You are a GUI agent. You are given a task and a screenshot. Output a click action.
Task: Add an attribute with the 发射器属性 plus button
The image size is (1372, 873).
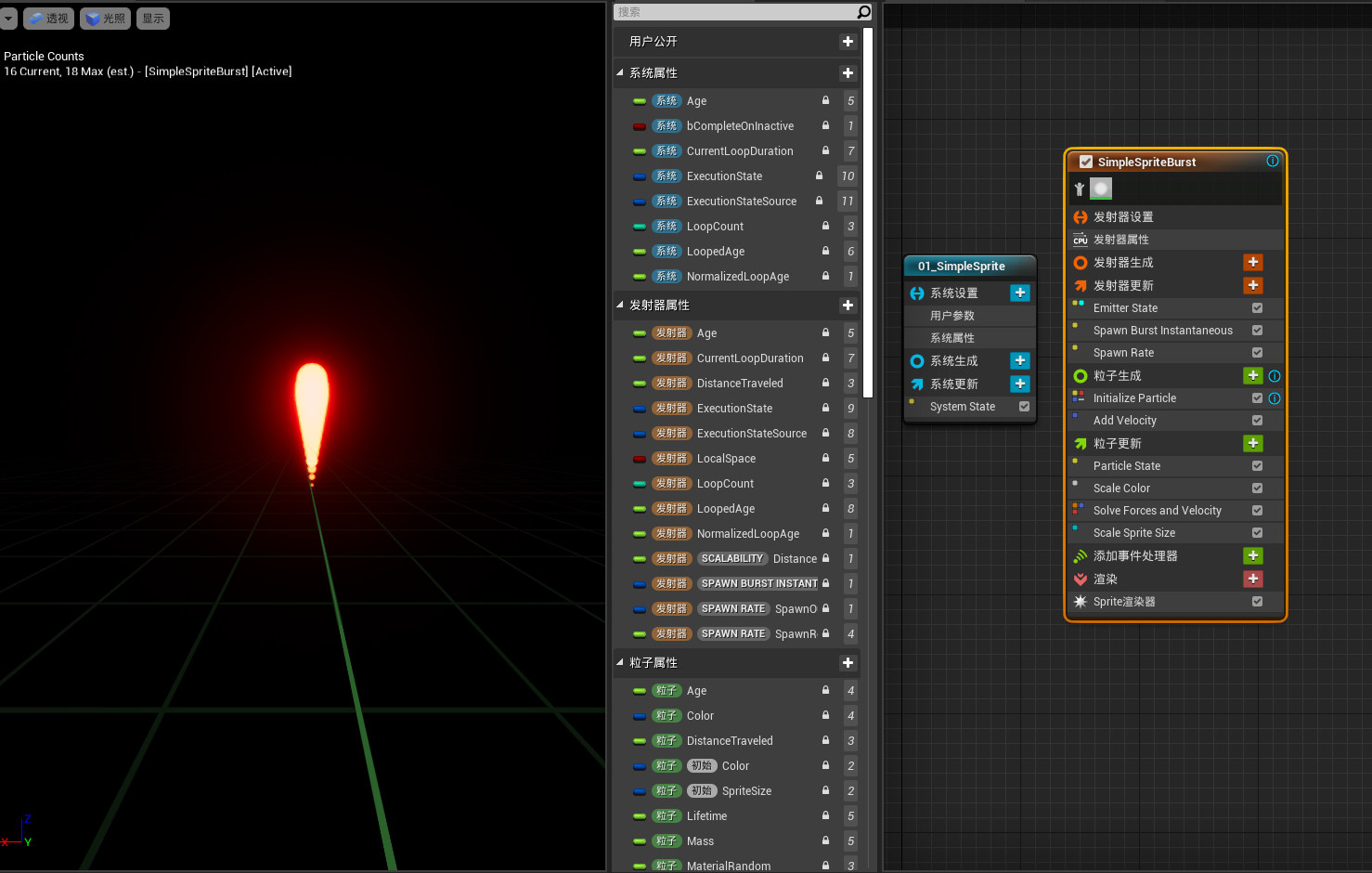[x=848, y=305]
